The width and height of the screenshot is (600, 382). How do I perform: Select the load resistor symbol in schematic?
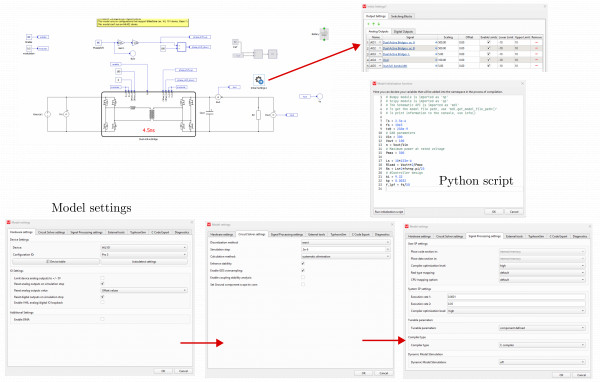point(258,114)
